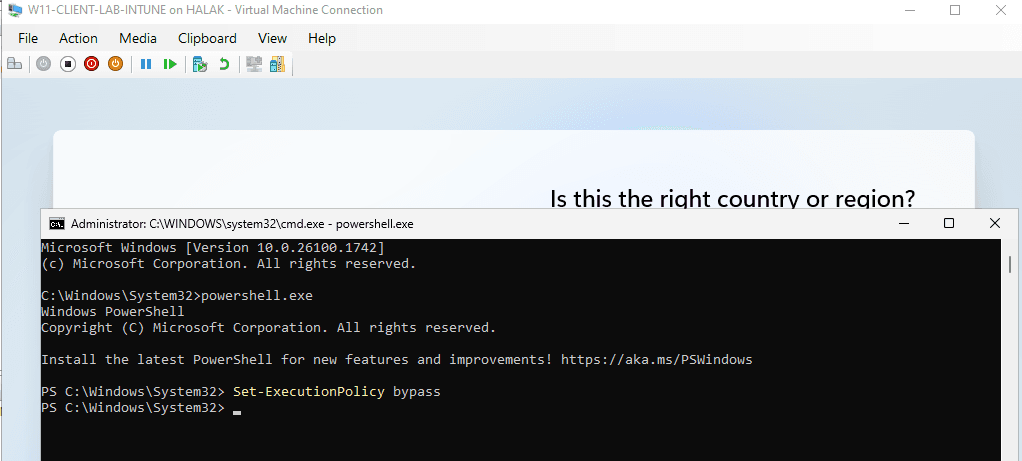Minimize the Virtual Machine Connection window
Viewport: 1022px width, 461px height.
[x=912, y=10]
